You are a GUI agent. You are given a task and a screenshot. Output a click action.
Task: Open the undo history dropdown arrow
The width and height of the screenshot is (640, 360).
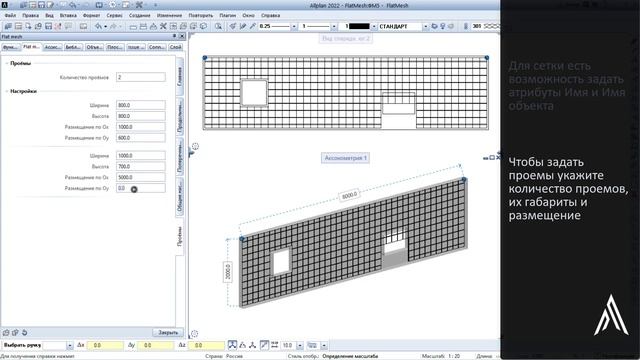pos(105,27)
